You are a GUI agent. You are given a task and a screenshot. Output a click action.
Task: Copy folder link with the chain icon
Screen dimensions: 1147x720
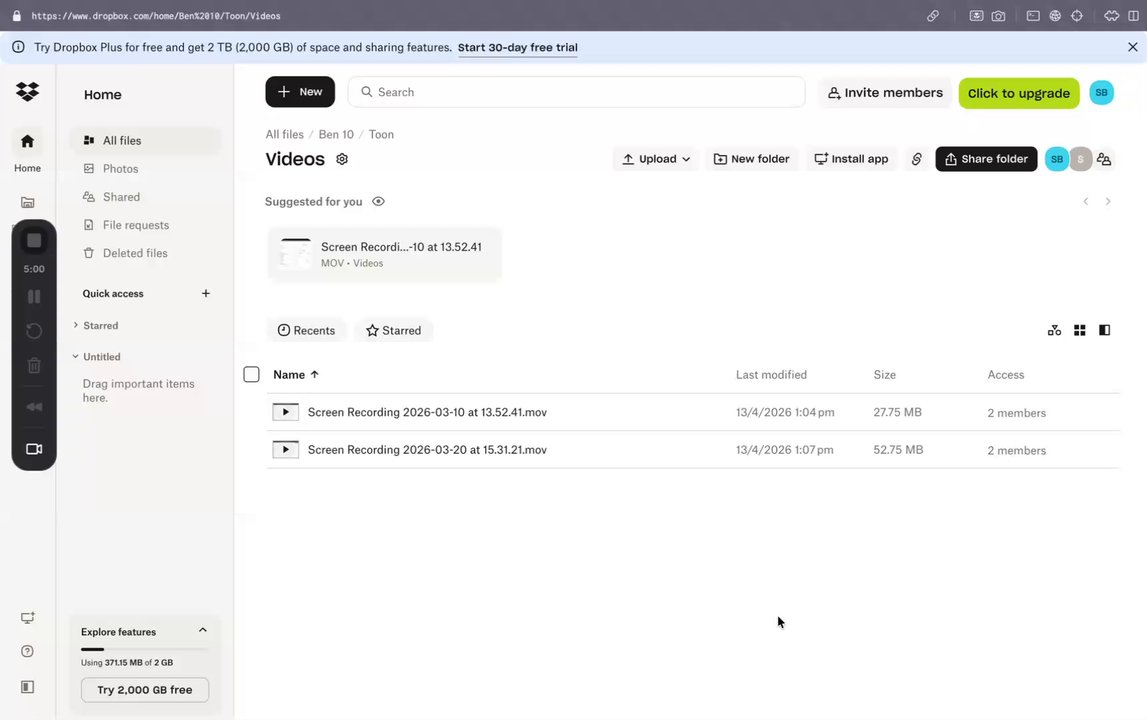click(916, 159)
